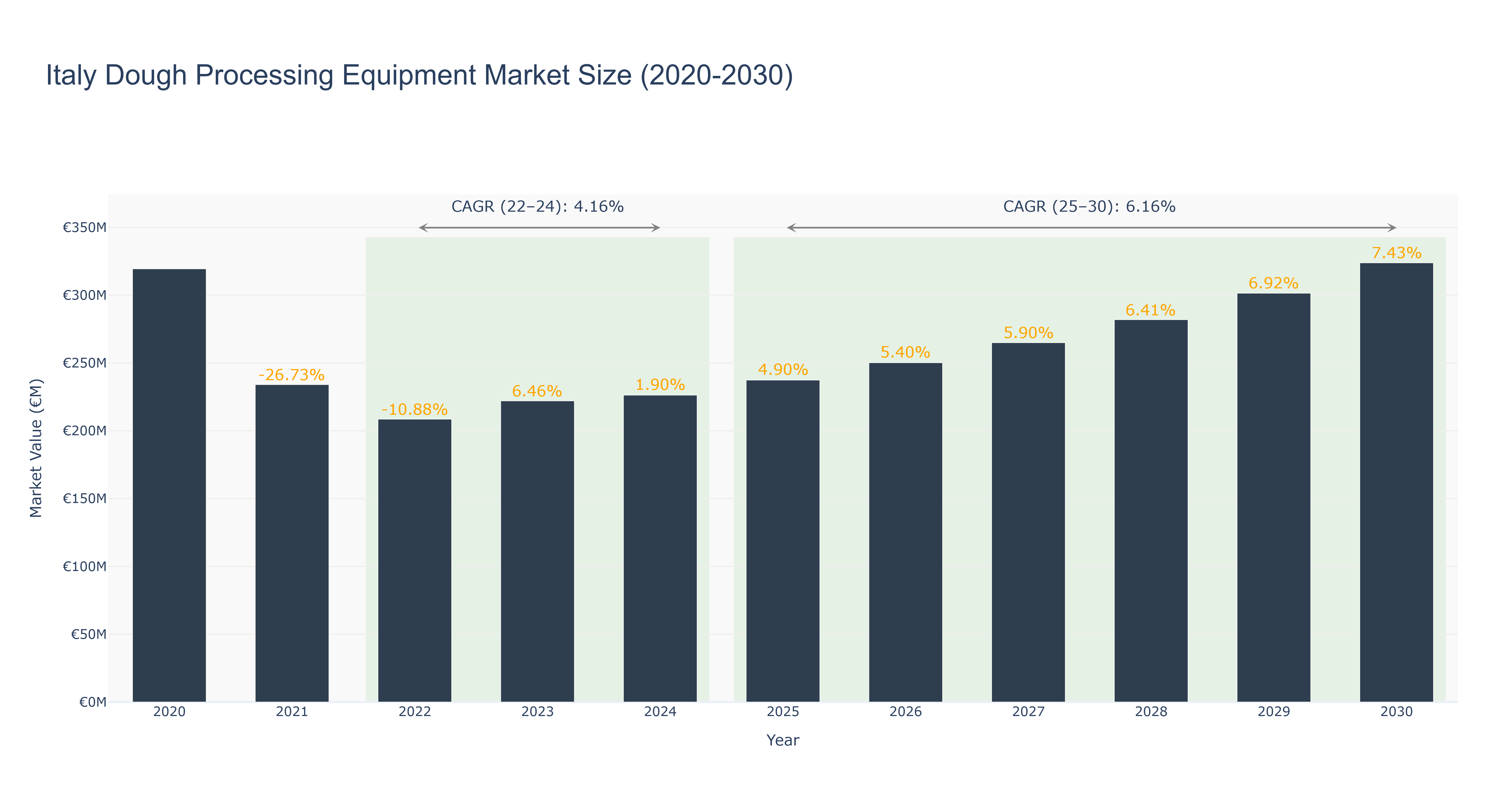The height and width of the screenshot is (810, 1512).
Task: Click the -10.88% growth label
Action: coord(414,410)
